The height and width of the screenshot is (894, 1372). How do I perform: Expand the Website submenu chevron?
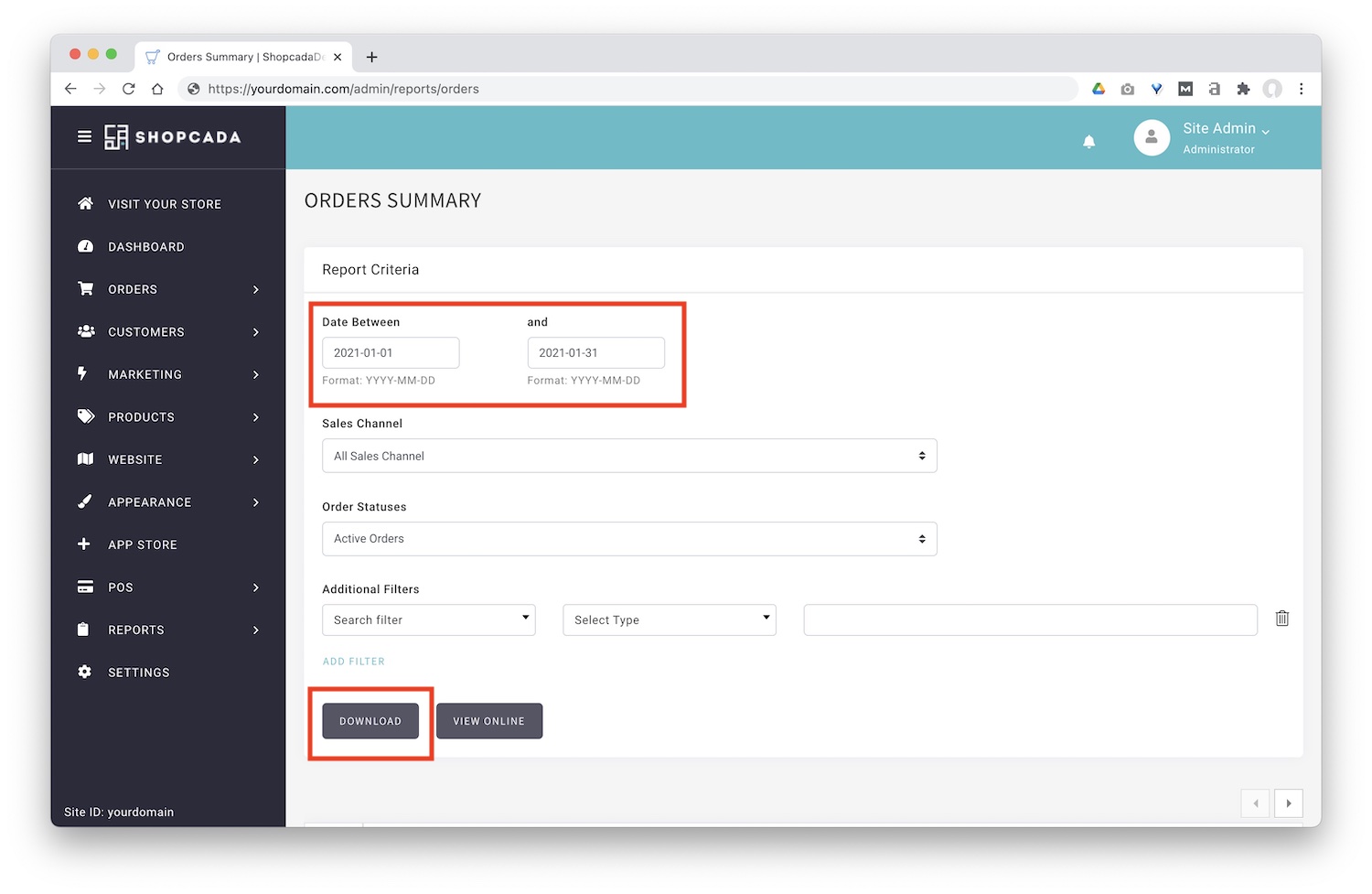pos(256,459)
